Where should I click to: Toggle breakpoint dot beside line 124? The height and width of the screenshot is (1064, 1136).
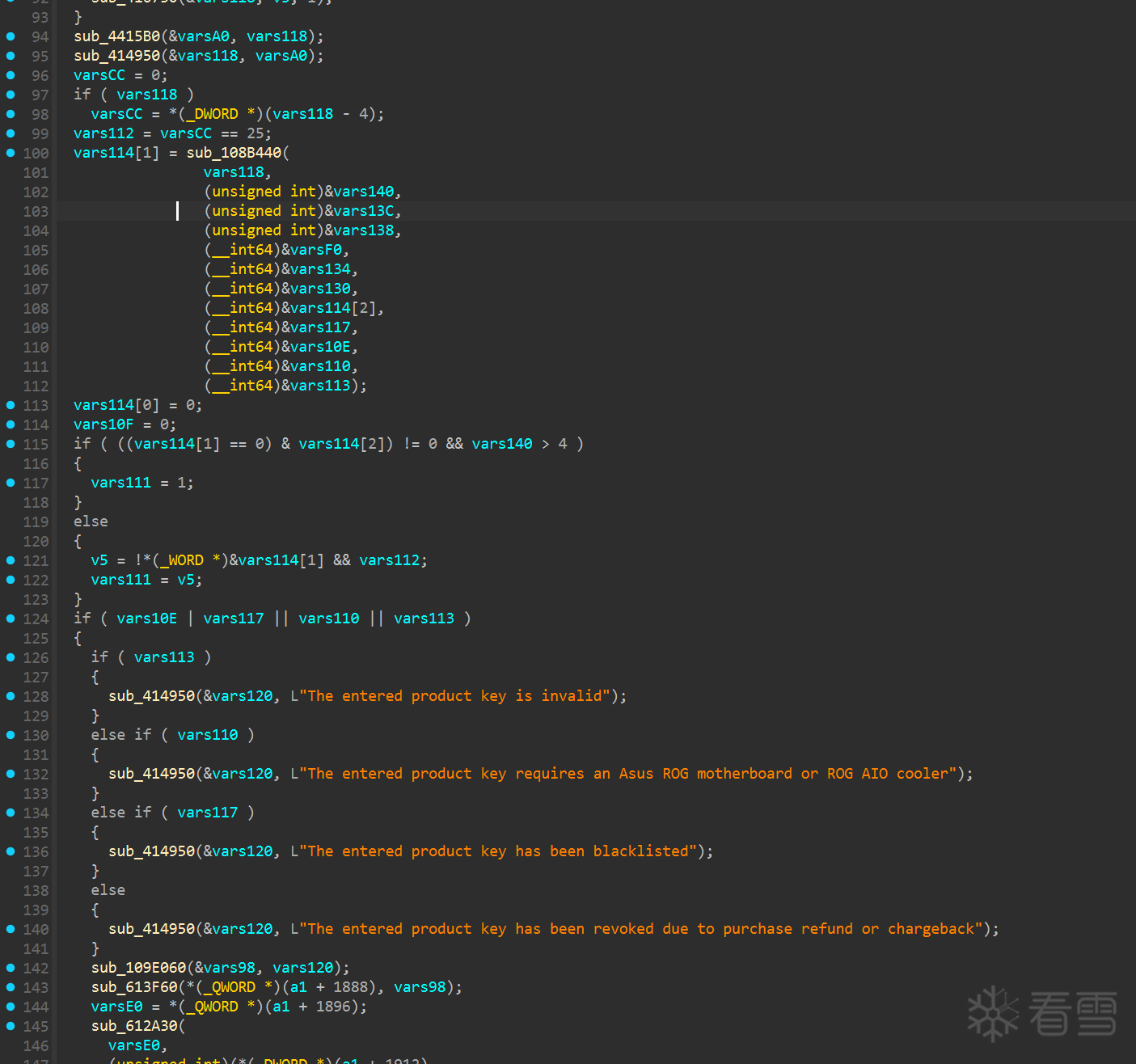pos(11,619)
